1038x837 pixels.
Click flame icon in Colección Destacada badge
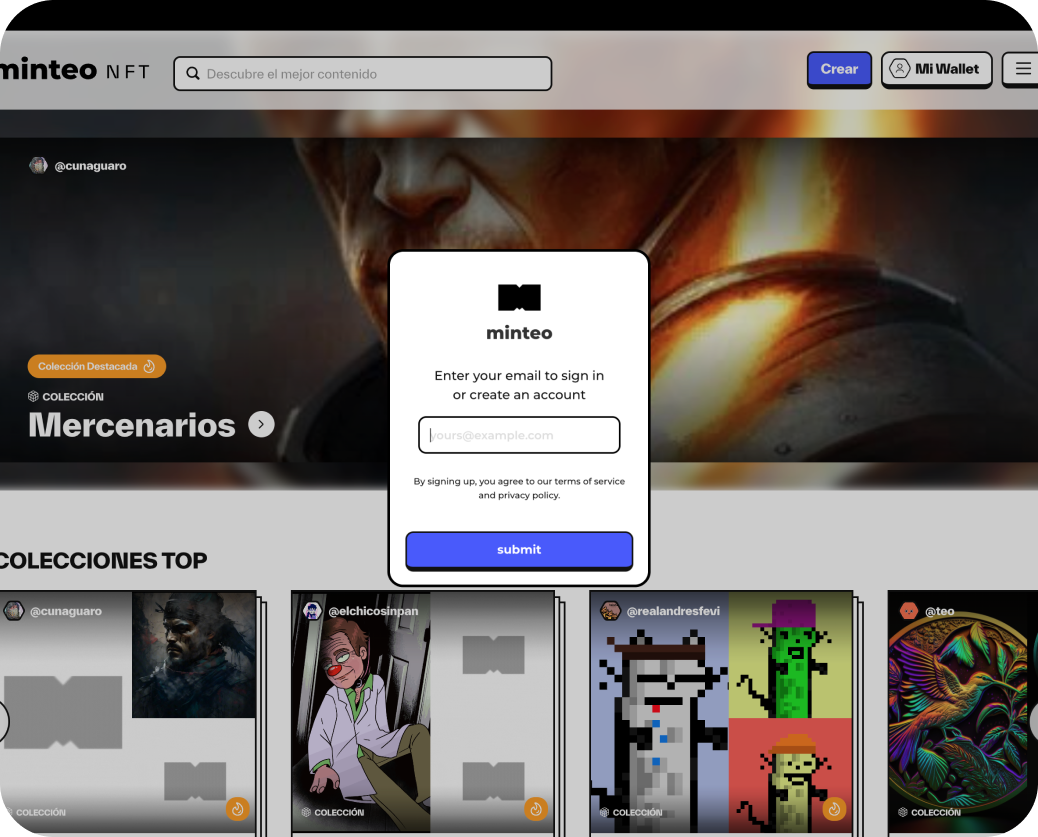click(150, 366)
